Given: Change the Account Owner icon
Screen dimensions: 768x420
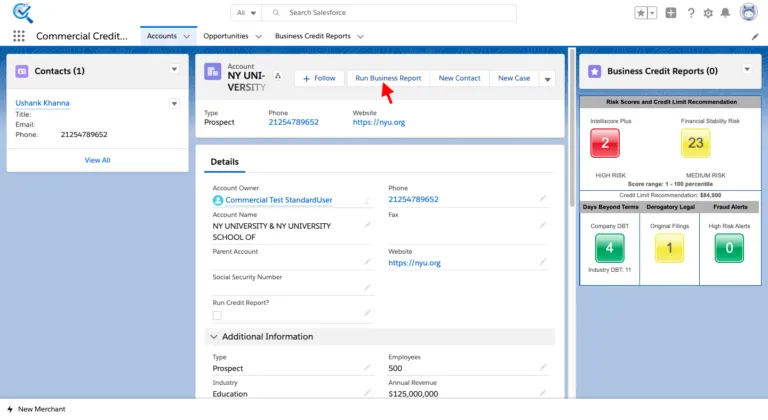Looking at the screenshot, I should (x=367, y=200).
